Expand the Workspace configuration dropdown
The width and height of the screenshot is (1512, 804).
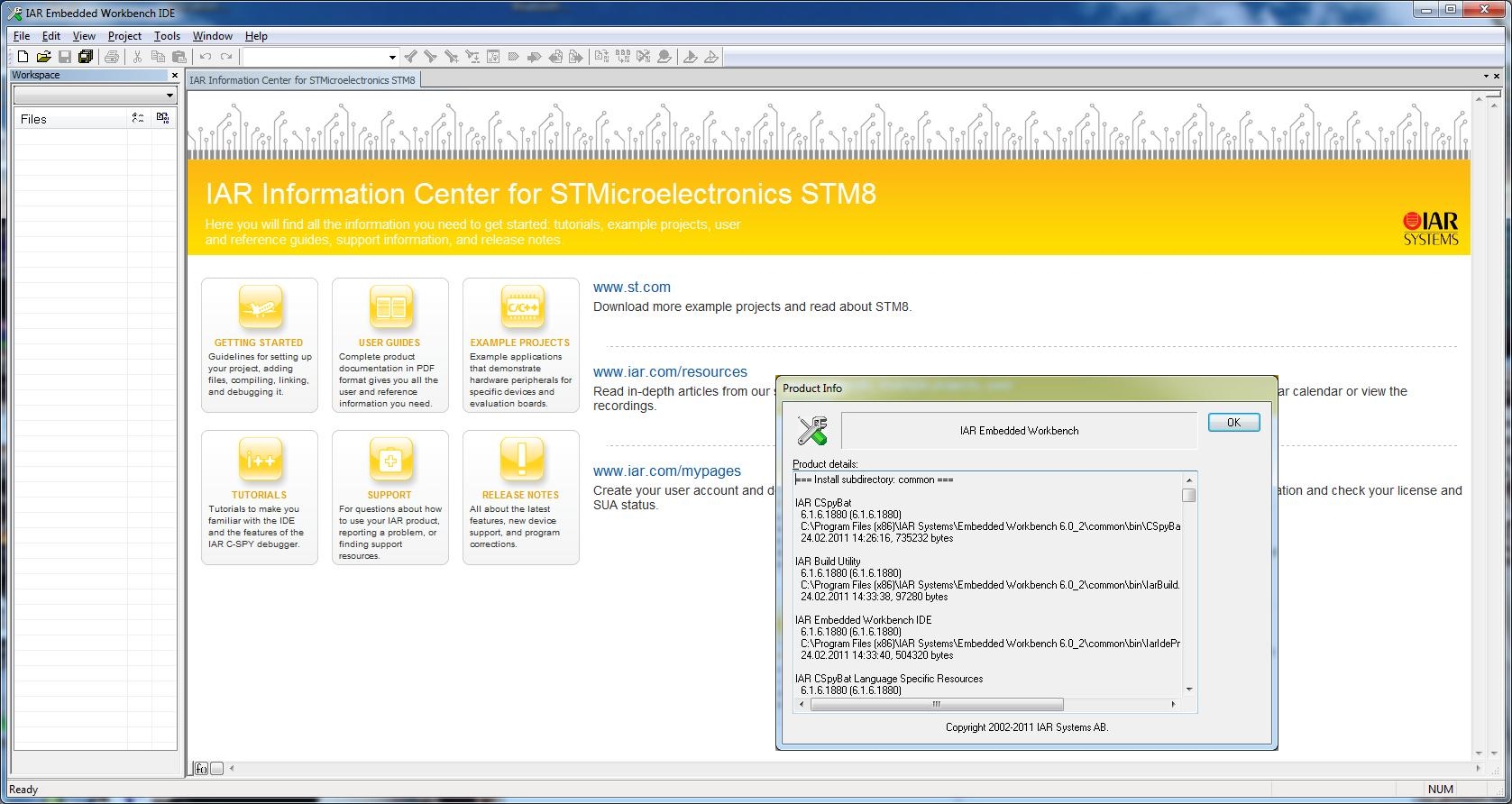[x=170, y=96]
